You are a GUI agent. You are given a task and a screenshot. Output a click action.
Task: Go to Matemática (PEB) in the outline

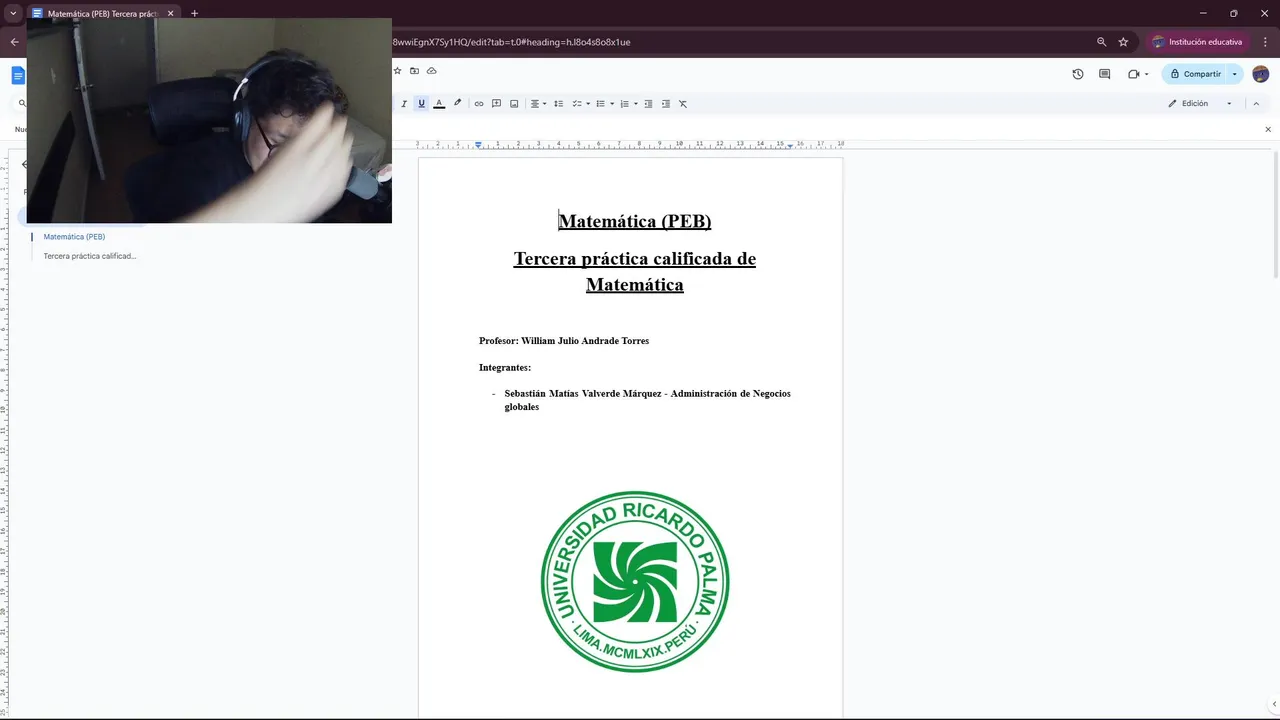point(74,237)
